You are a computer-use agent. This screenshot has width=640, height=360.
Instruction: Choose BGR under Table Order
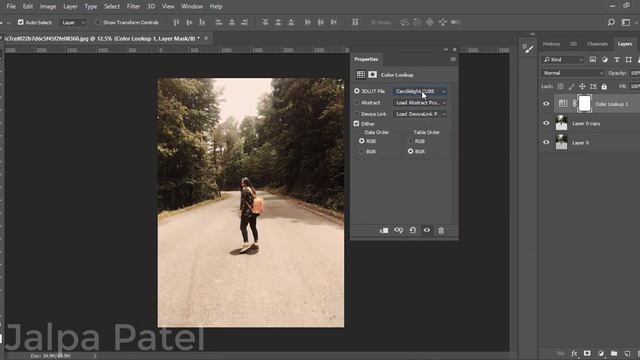[411, 151]
